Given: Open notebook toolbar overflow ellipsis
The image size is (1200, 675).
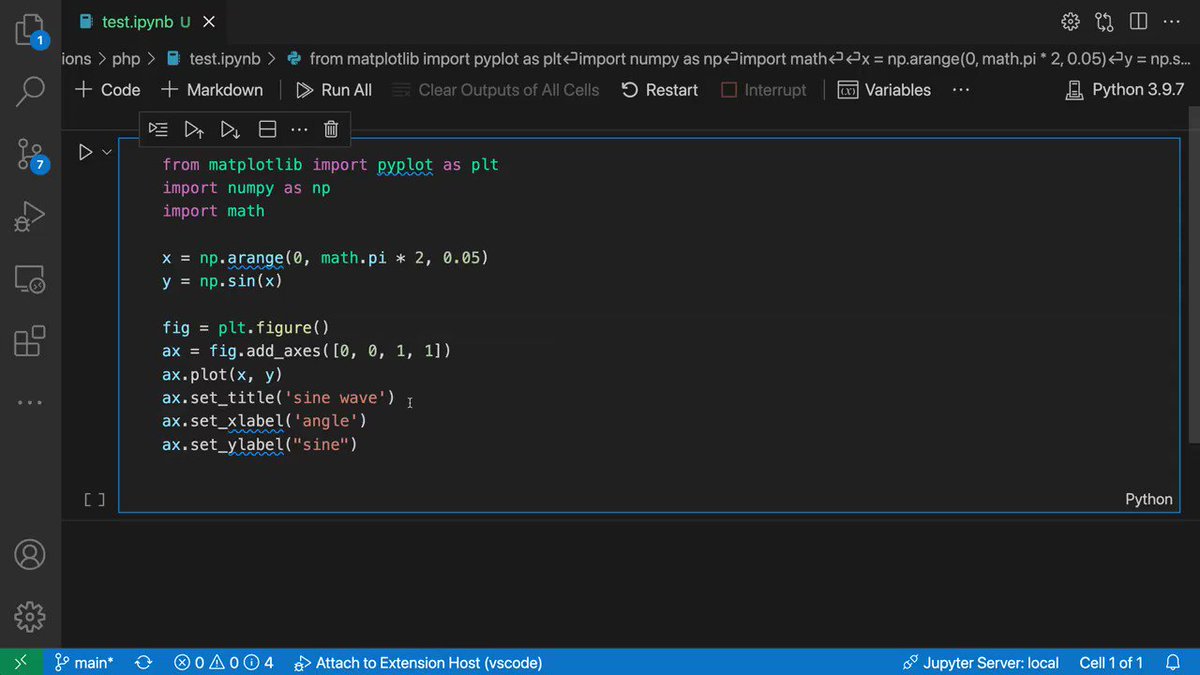Looking at the screenshot, I should (x=961, y=90).
